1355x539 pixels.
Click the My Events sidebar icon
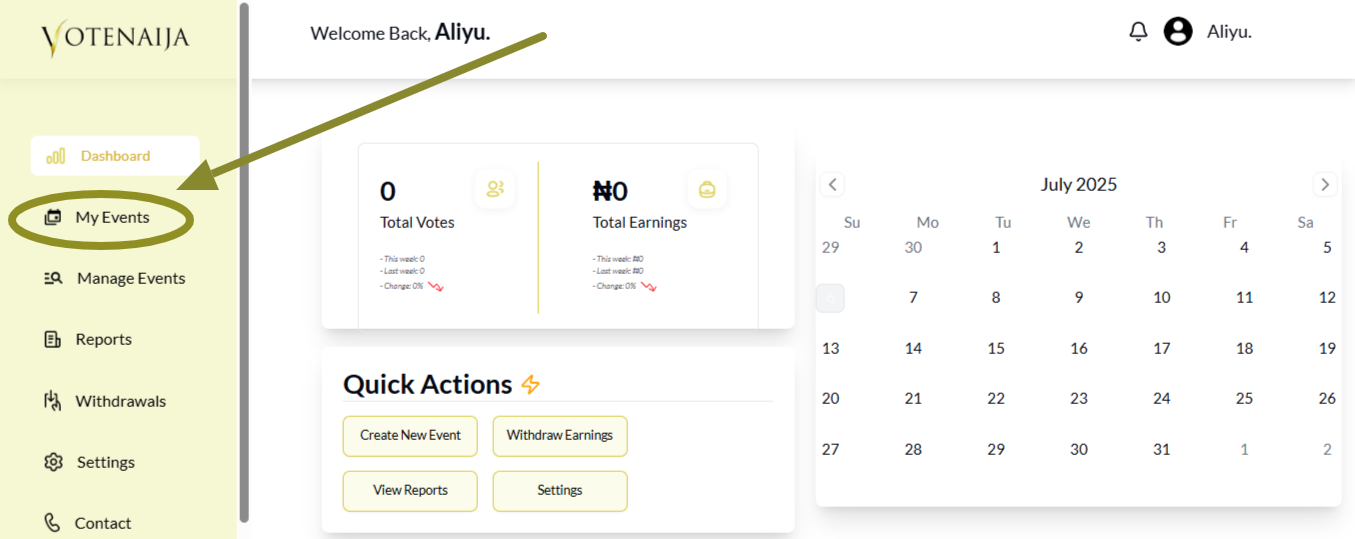tap(53, 217)
